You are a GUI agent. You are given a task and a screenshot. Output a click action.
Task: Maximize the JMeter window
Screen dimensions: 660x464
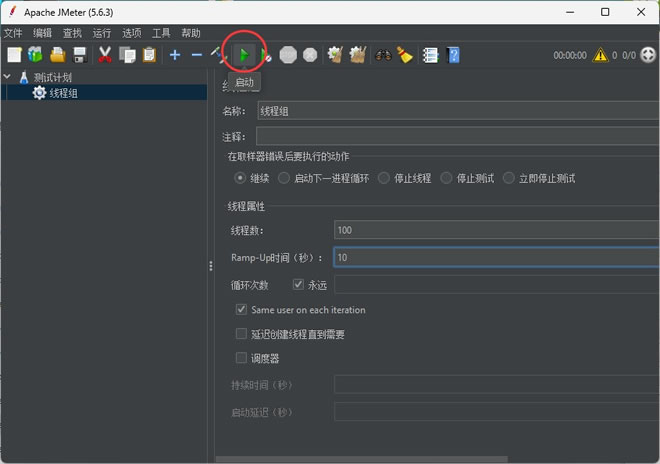605,12
